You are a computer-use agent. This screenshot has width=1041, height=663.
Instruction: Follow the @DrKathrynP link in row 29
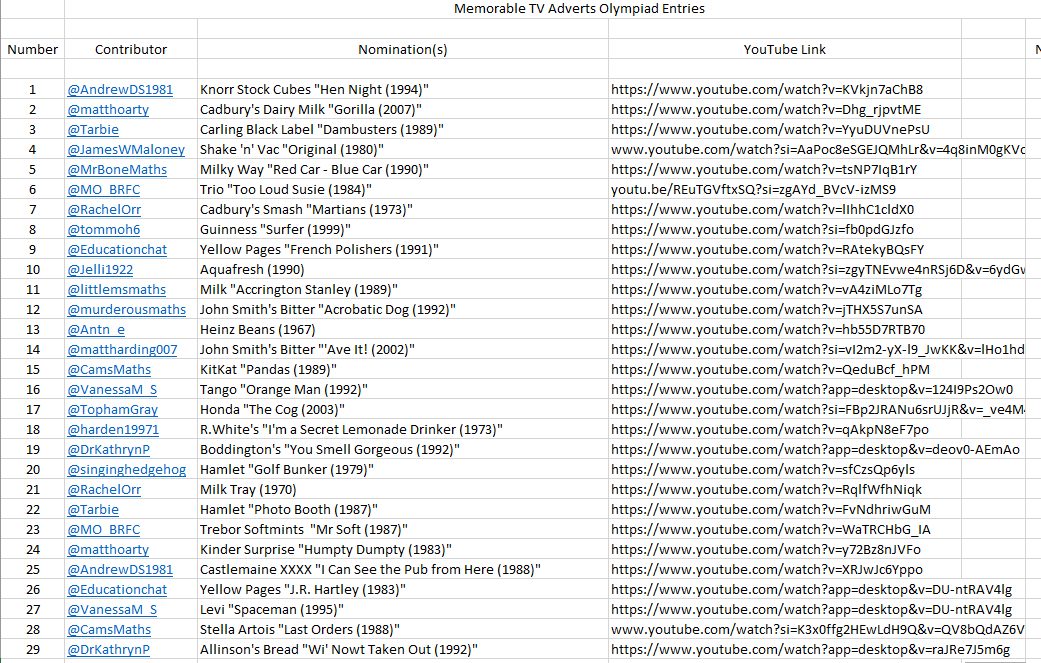[109, 649]
